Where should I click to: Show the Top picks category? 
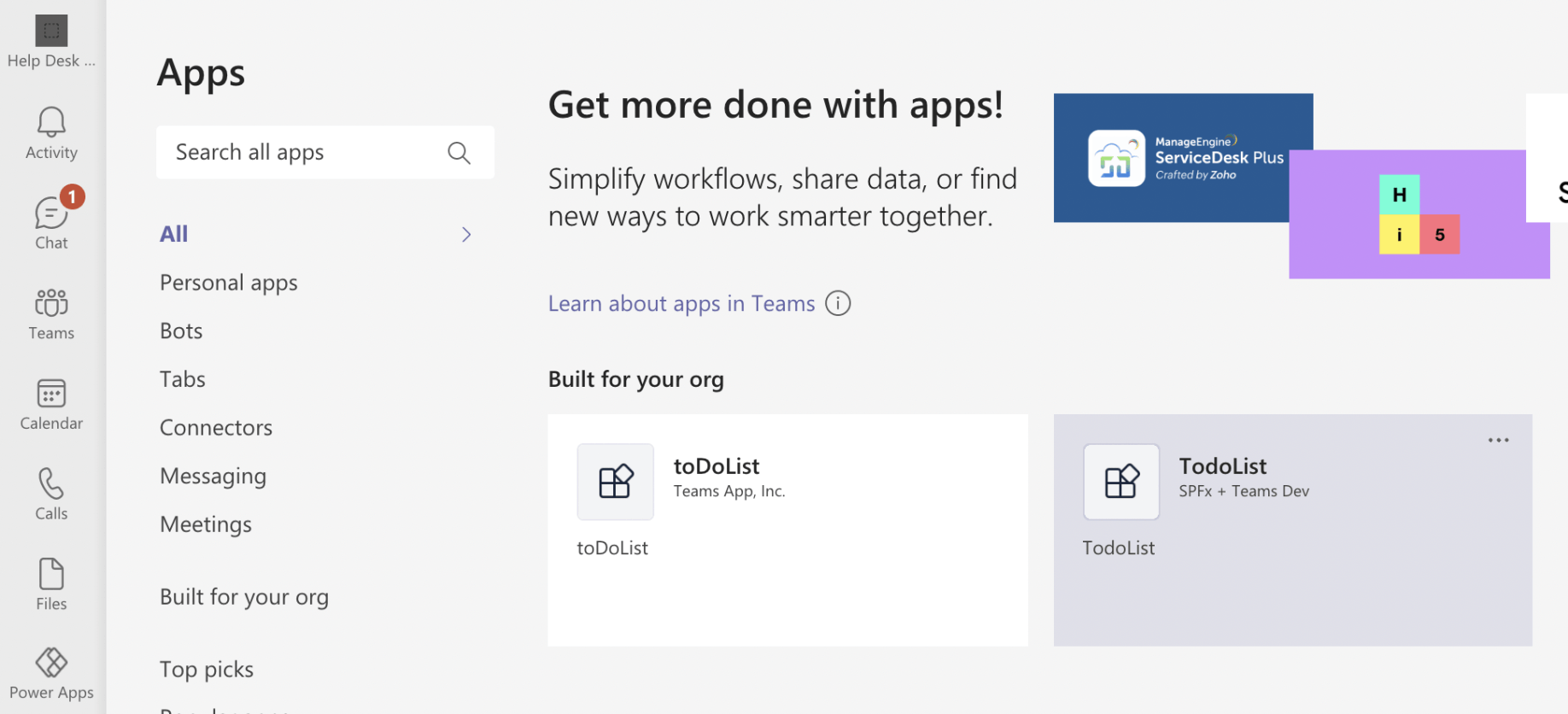[207, 670]
